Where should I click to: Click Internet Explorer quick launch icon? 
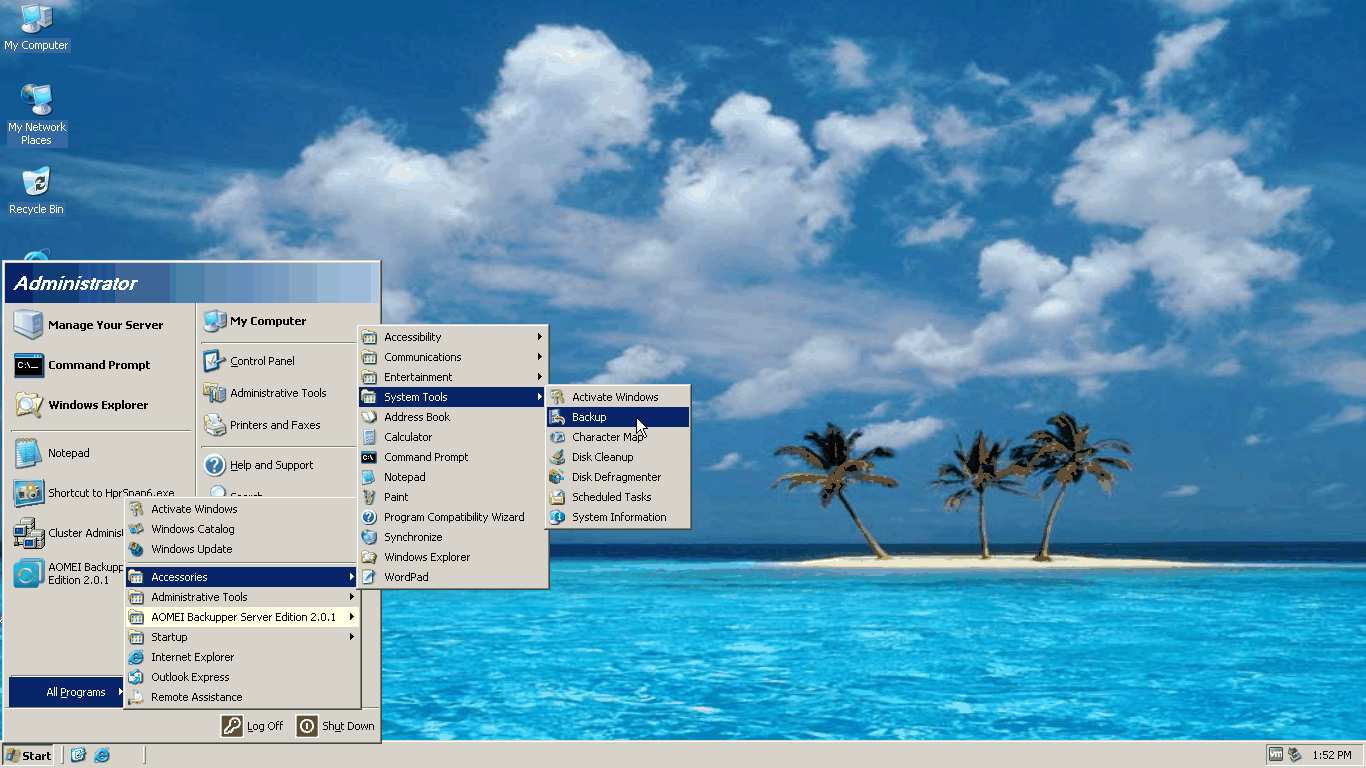(x=102, y=755)
